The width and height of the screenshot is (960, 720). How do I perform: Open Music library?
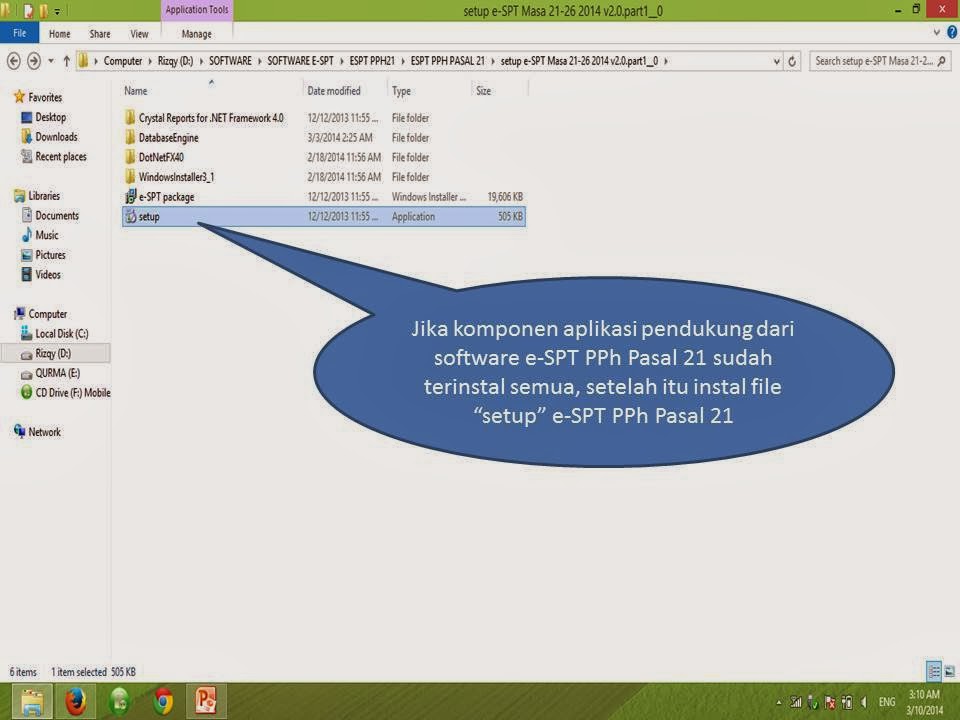(47, 234)
